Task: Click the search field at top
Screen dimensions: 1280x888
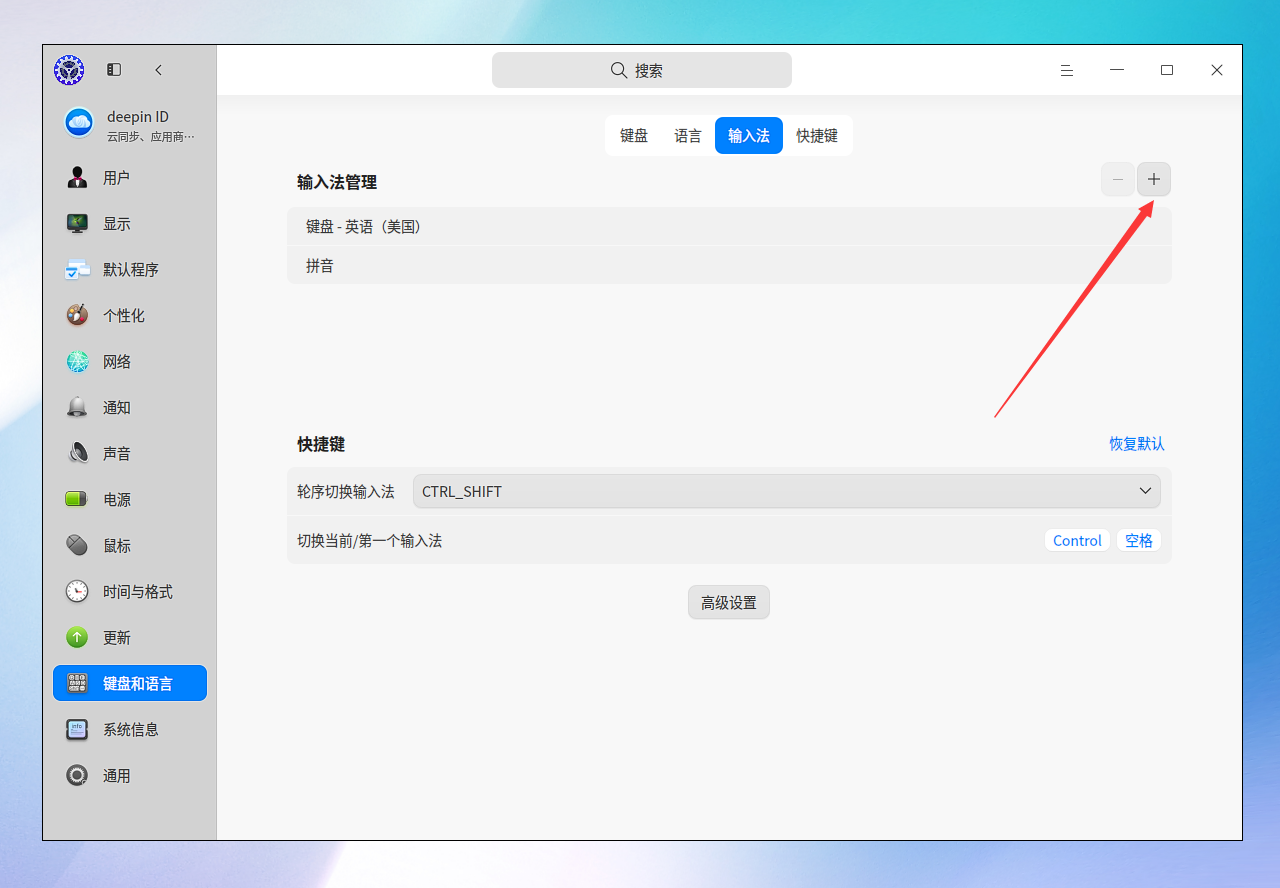Action: (x=642, y=70)
